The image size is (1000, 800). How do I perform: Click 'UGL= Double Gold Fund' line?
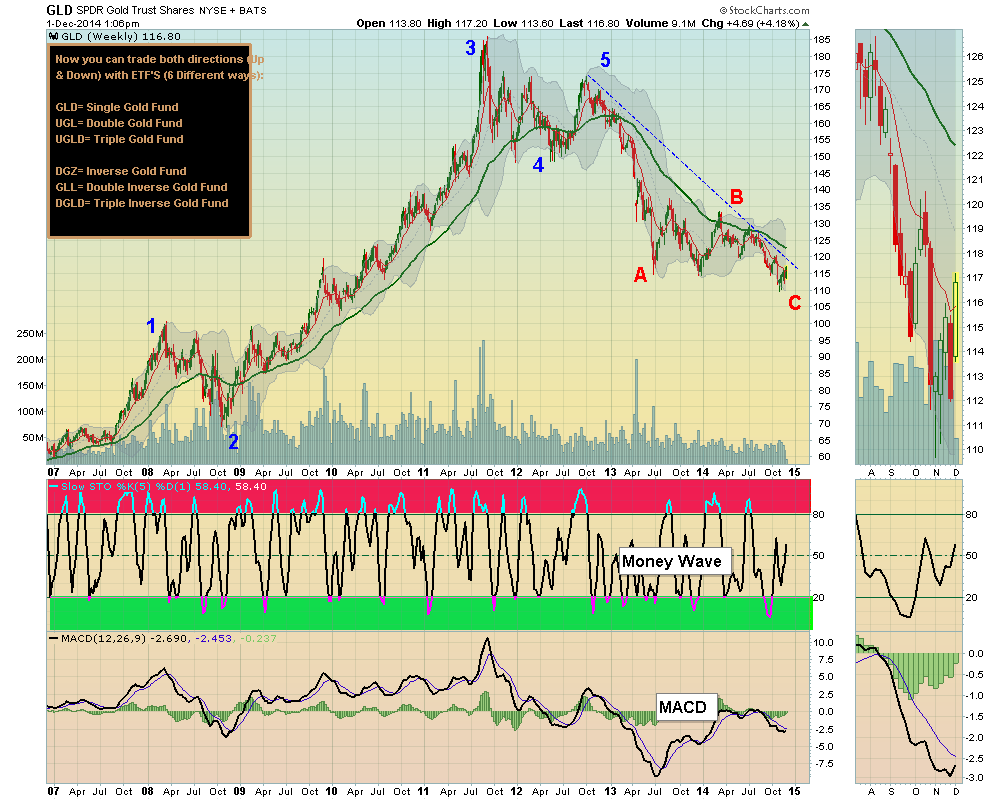pyautogui.click(x=119, y=123)
